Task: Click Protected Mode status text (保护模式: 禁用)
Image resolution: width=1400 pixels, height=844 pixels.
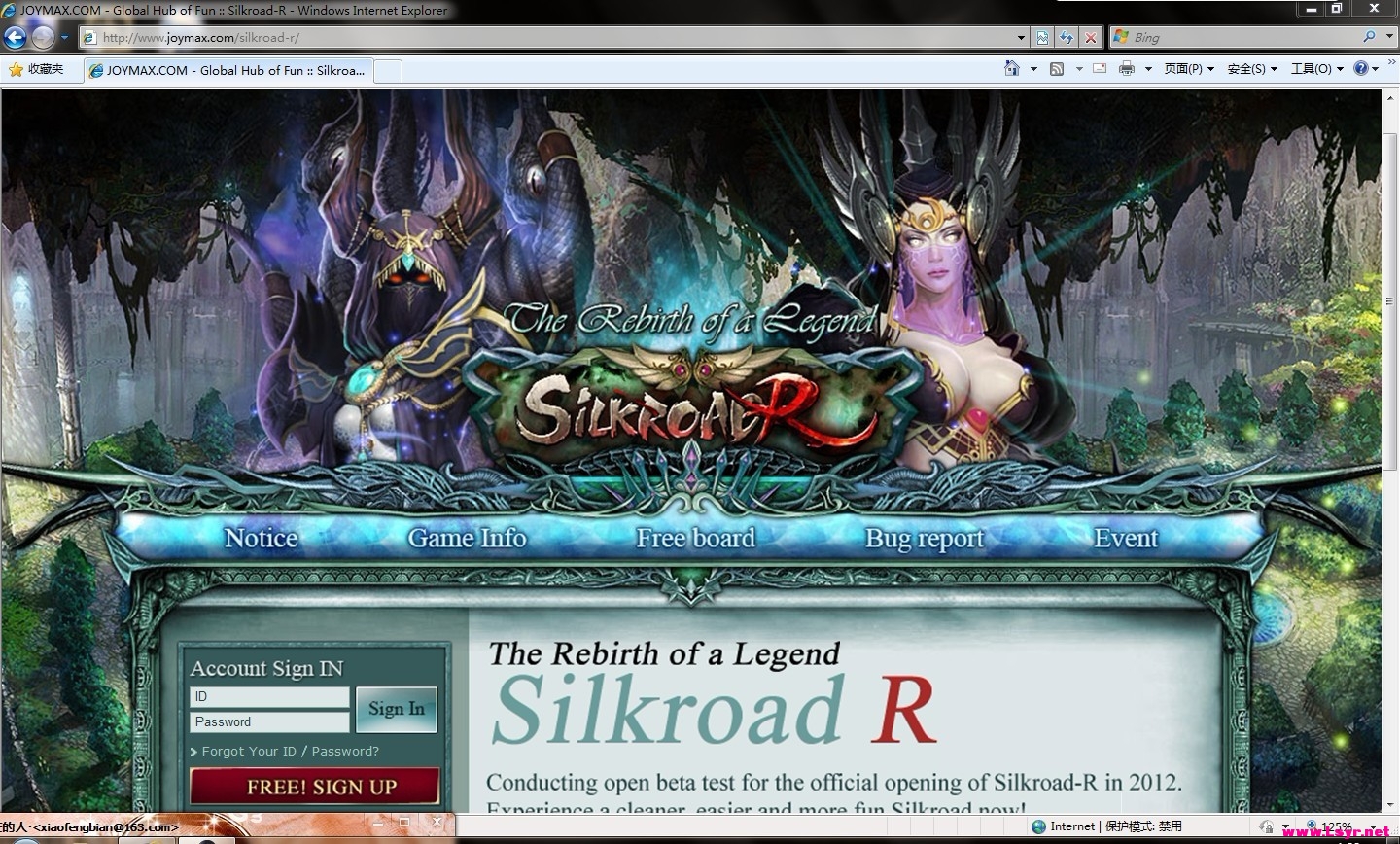Action: [1143, 826]
